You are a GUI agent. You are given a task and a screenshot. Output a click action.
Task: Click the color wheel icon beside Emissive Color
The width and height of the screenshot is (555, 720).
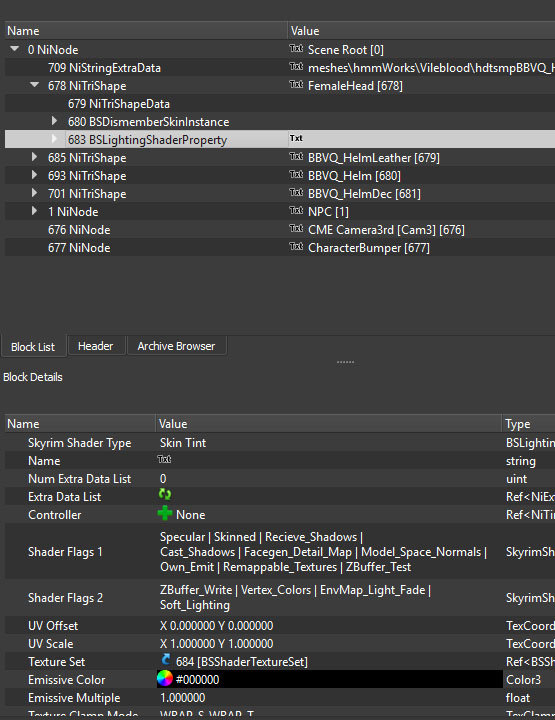point(165,678)
